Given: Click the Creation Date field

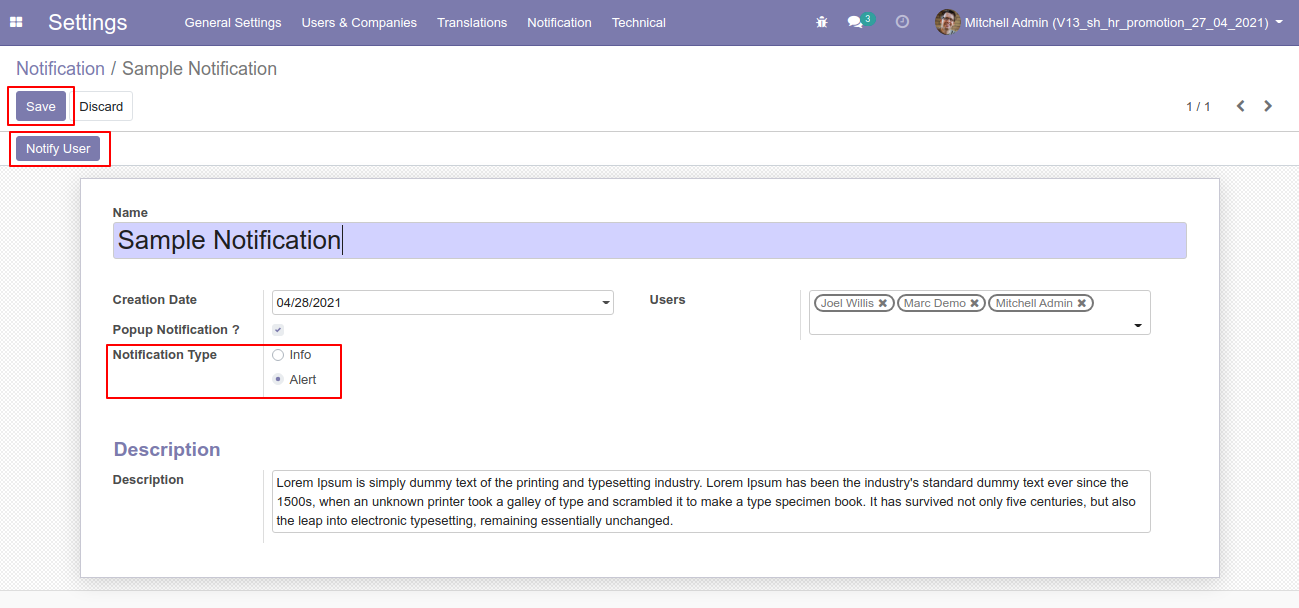Looking at the screenshot, I should (443, 303).
